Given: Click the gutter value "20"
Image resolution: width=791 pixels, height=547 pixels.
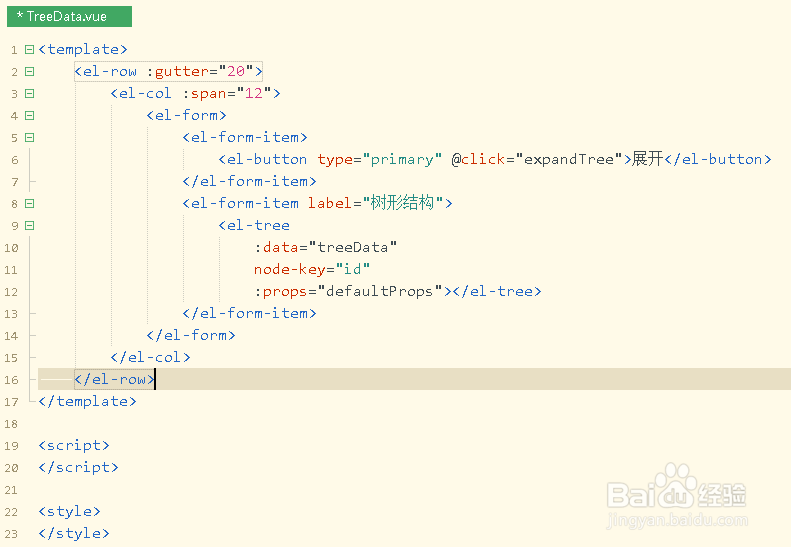Looking at the screenshot, I should (x=239, y=71).
